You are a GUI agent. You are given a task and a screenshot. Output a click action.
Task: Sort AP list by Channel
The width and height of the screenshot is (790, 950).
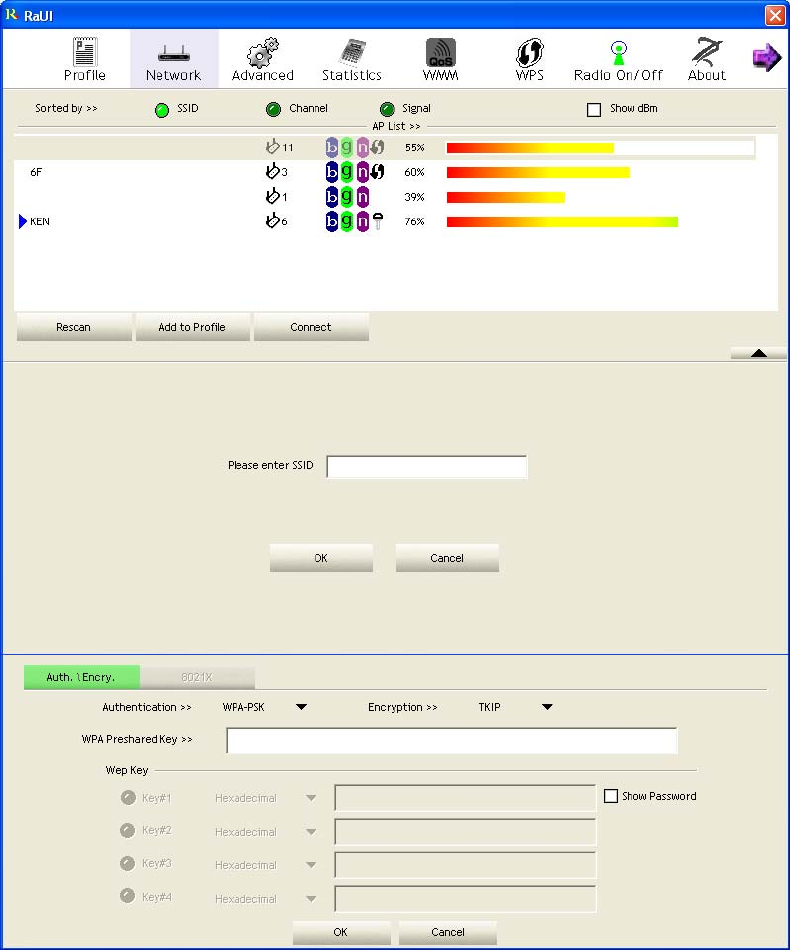(x=273, y=109)
